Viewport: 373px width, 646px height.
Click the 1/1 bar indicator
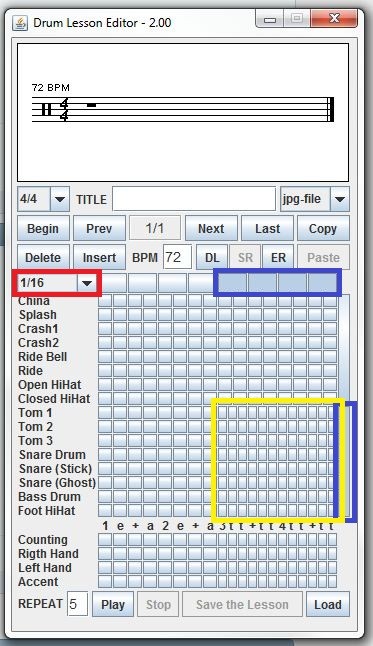pyautogui.click(x=155, y=228)
